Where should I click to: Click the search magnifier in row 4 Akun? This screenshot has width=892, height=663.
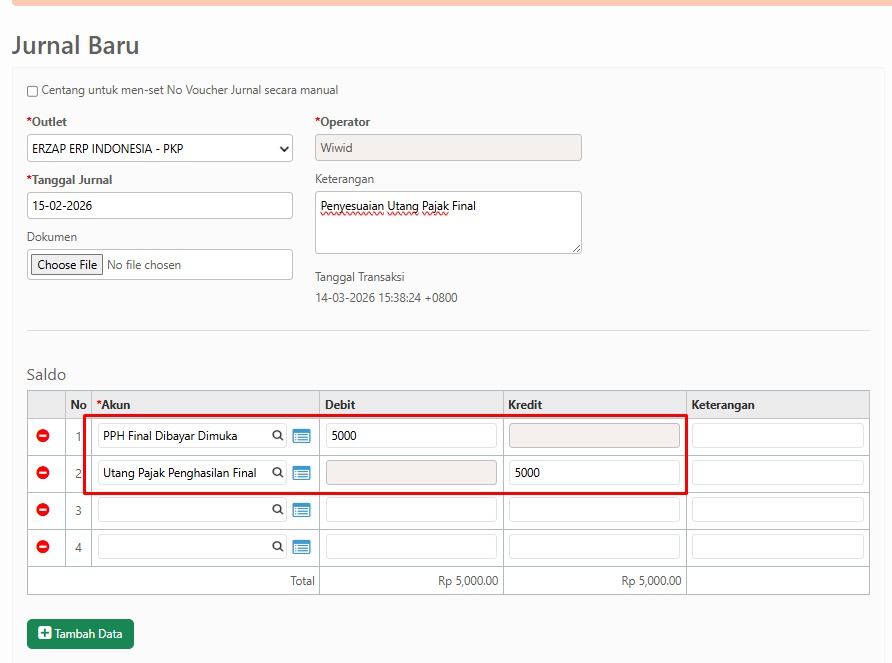tap(278, 547)
